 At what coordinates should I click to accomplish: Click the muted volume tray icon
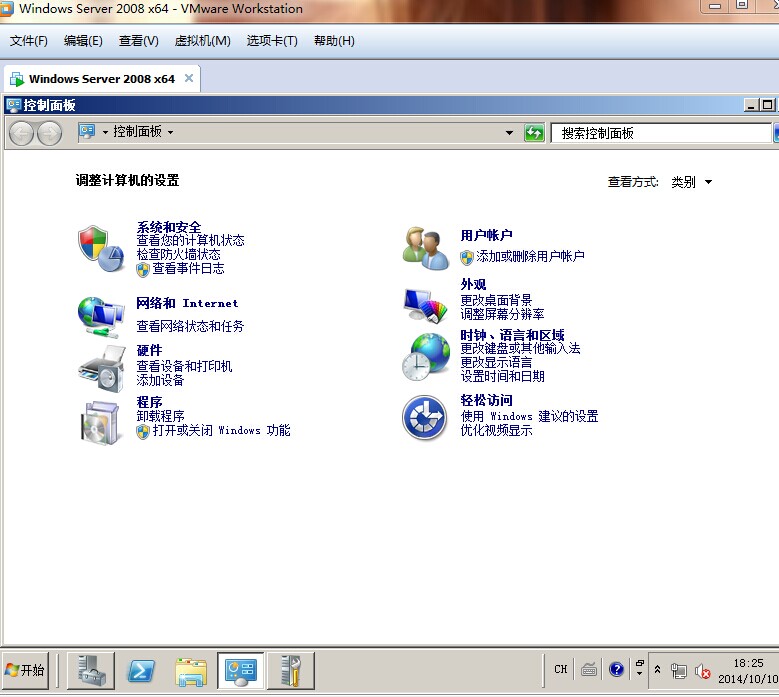click(x=702, y=671)
